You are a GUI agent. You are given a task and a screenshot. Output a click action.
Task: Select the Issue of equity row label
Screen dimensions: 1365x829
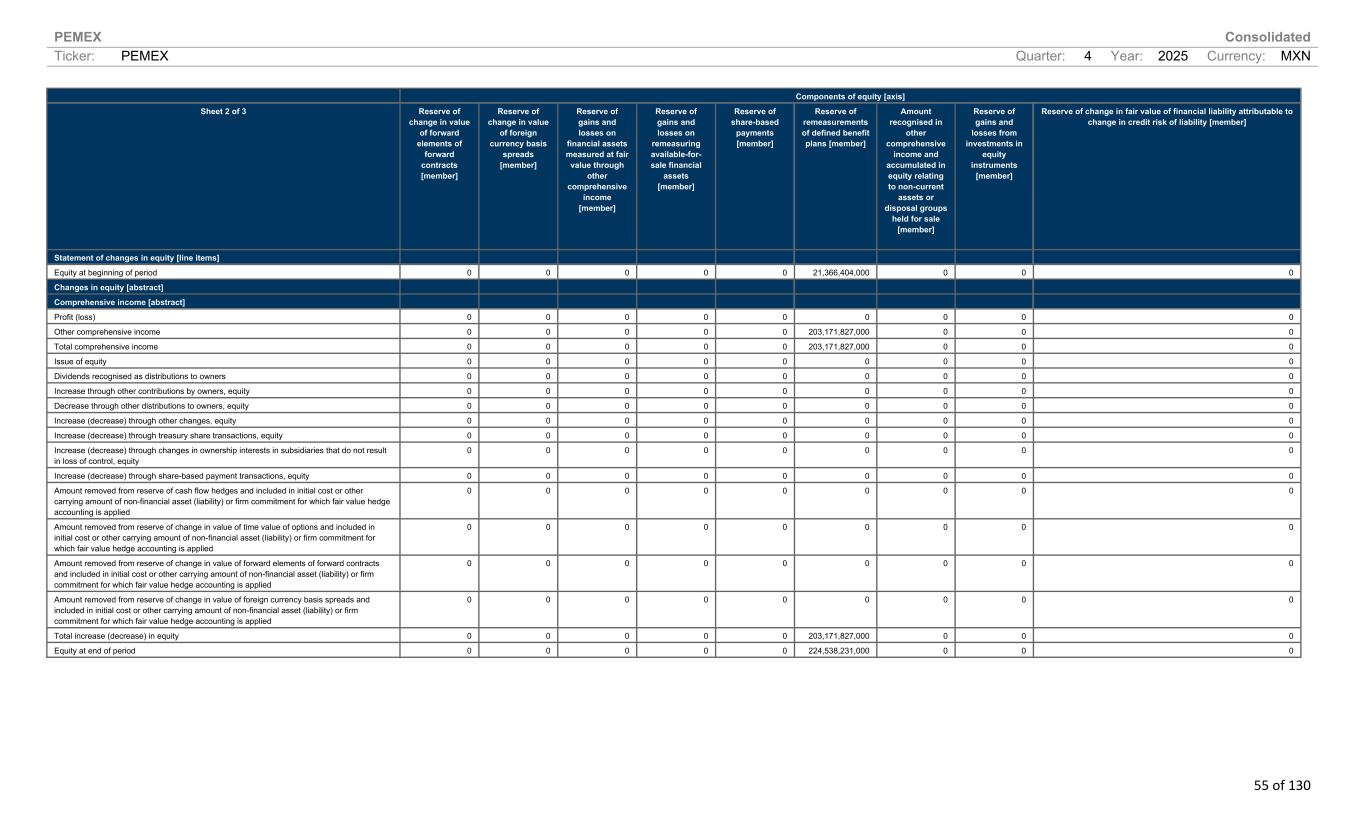80,361
